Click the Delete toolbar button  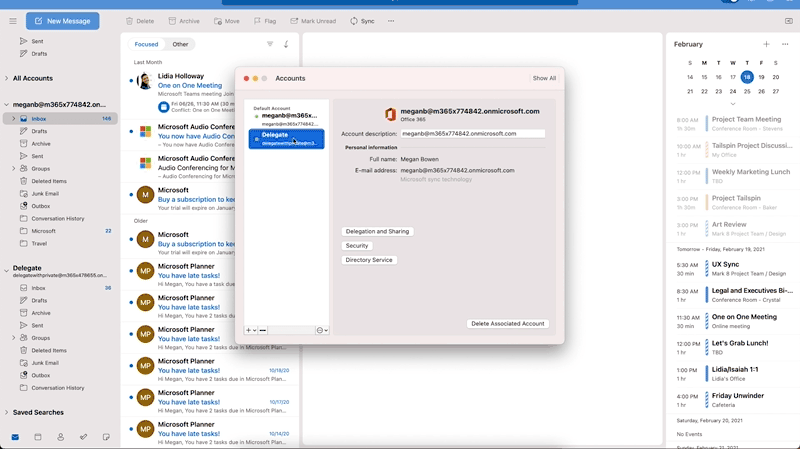click(x=140, y=21)
